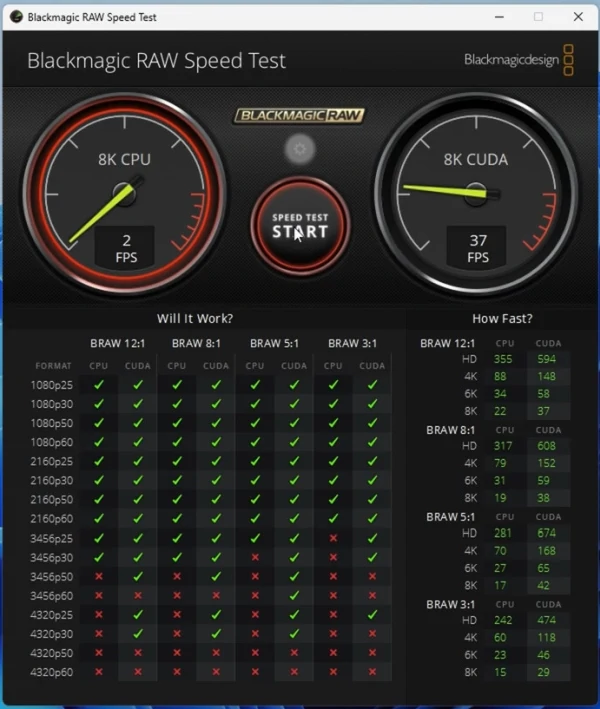Click the 8K CPU gauge dial
The width and height of the screenshot is (600, 709).
pyautogui.click(x=124, y=194)
